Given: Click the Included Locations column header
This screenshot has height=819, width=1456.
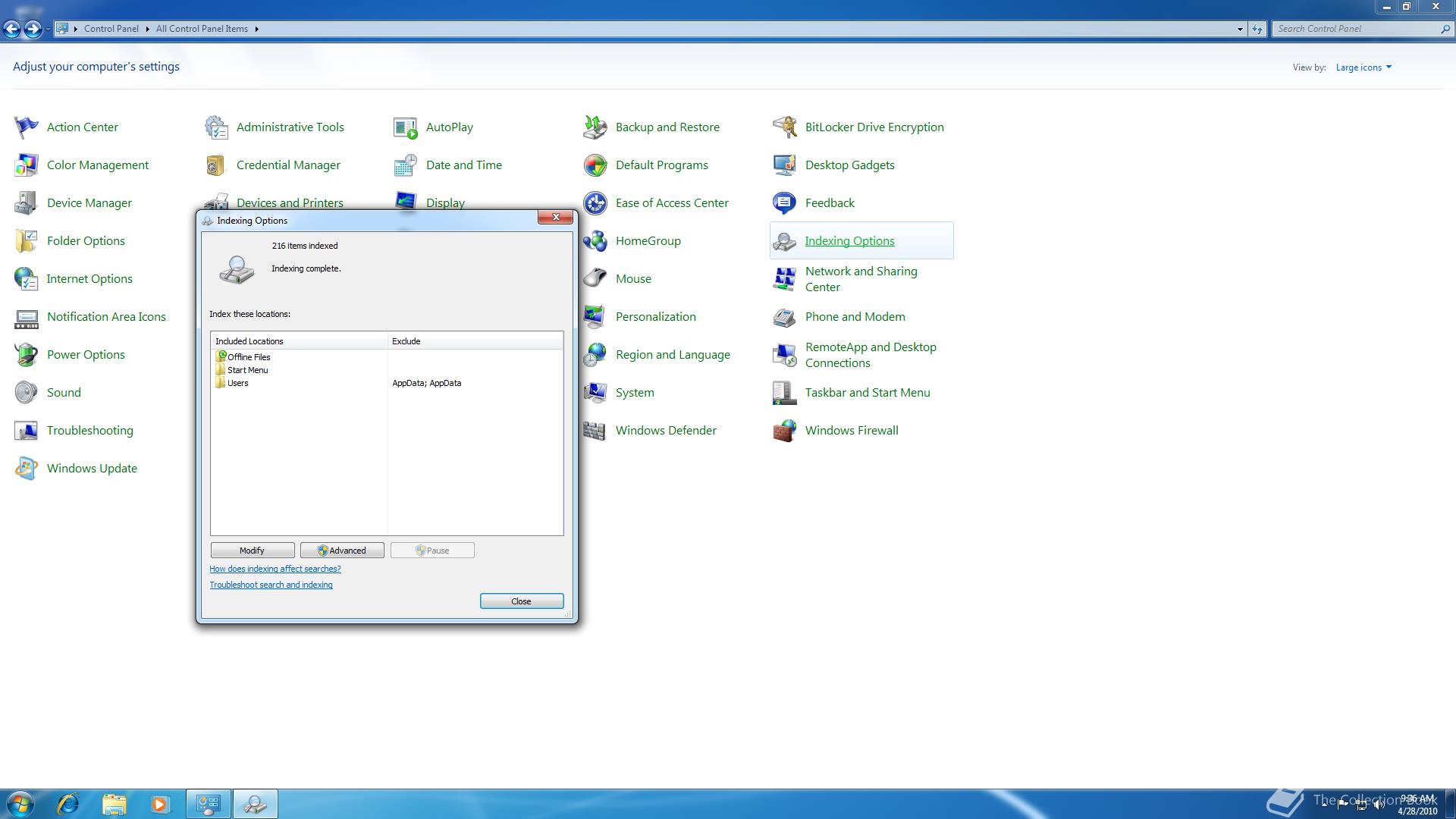Looking at the screenshot, I should 300,341.
